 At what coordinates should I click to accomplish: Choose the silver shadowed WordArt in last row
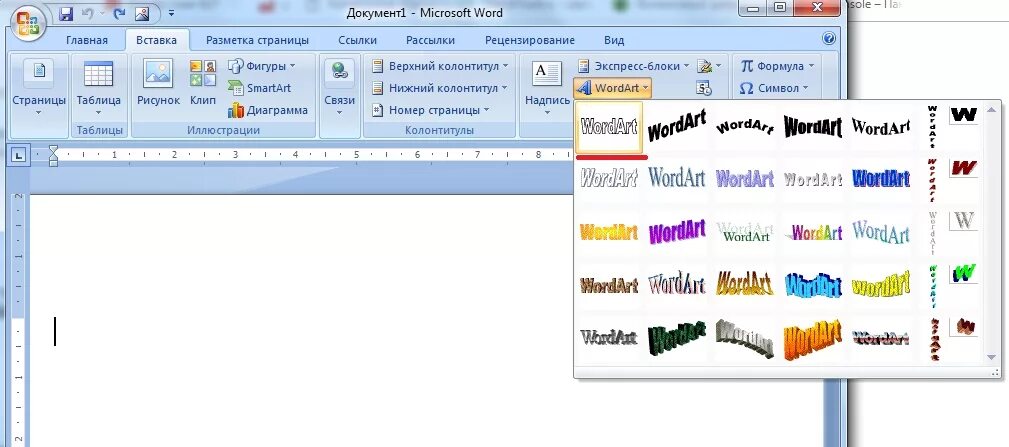click(609, 337)
